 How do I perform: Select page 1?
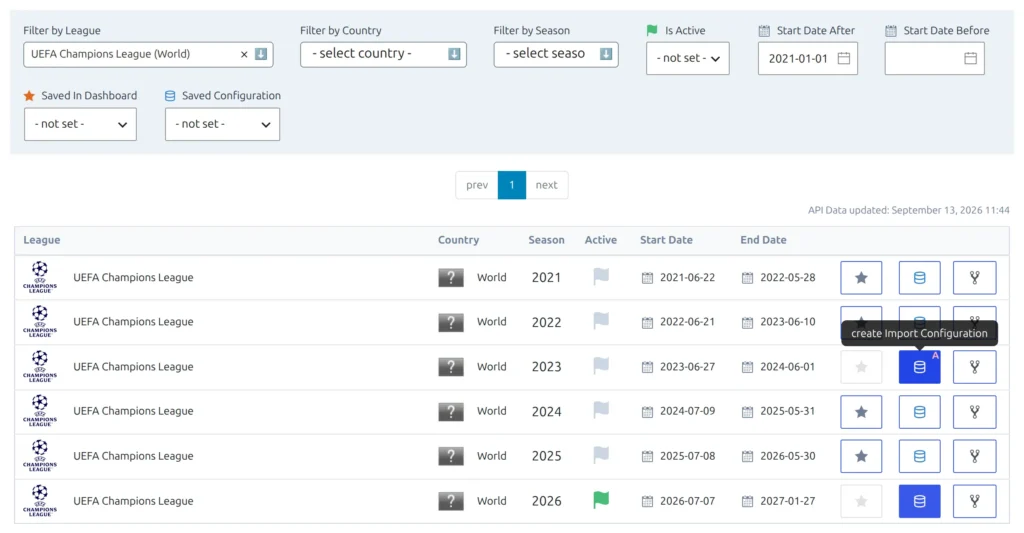tap(512, 185)
